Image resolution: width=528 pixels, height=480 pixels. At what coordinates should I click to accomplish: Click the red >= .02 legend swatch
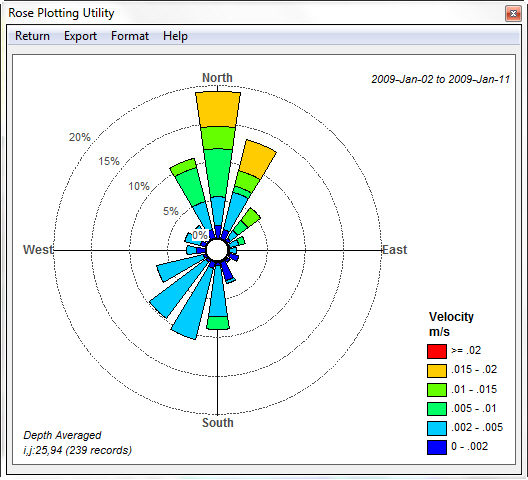click(x=437, y=351)
